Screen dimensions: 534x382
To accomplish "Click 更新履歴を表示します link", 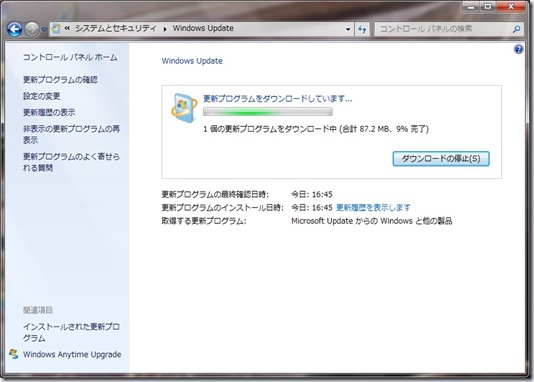I will [373, 207].
